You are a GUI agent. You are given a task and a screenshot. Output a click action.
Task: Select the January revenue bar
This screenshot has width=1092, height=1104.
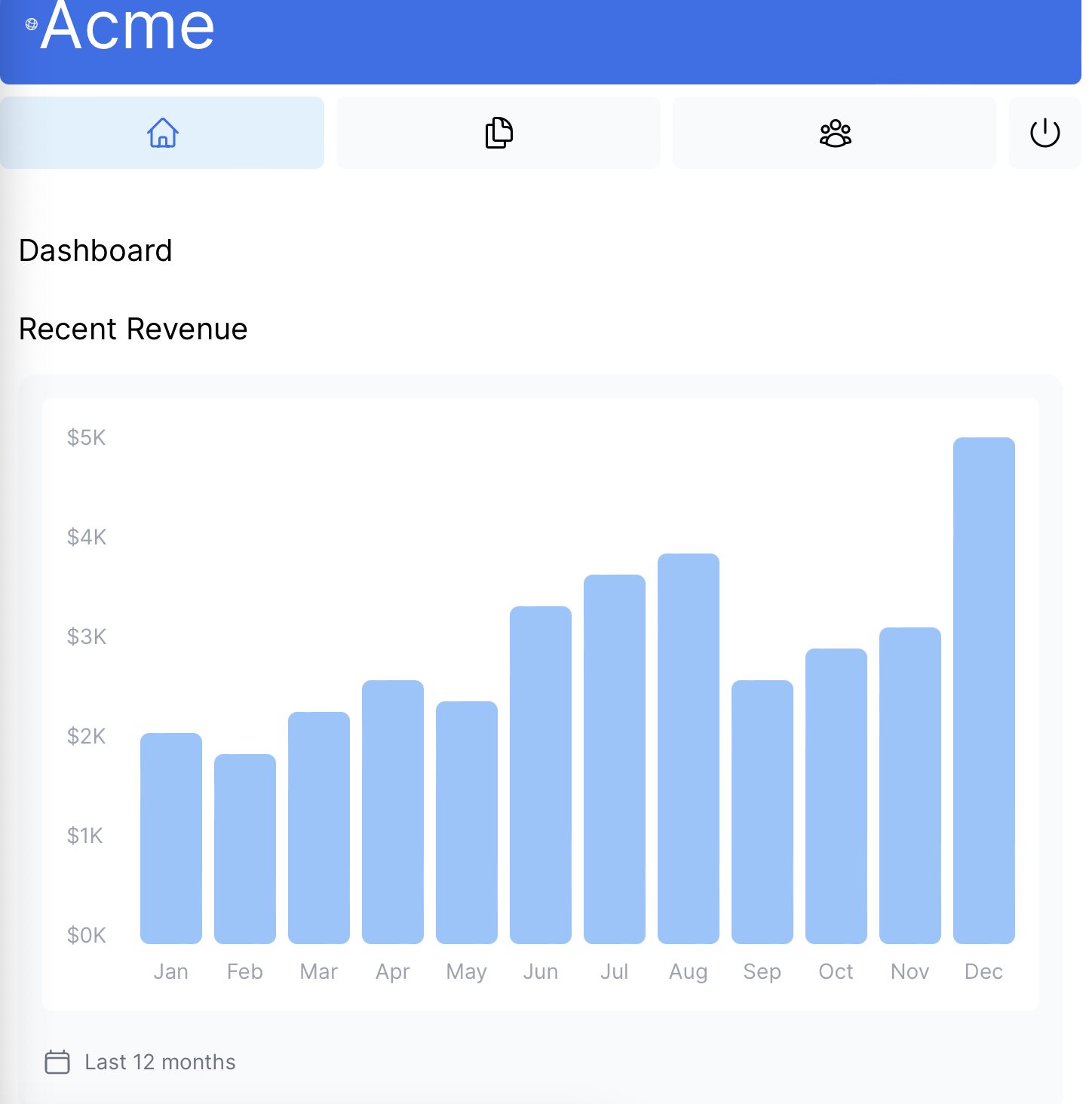pyautogui.click(x=171, y=838)
